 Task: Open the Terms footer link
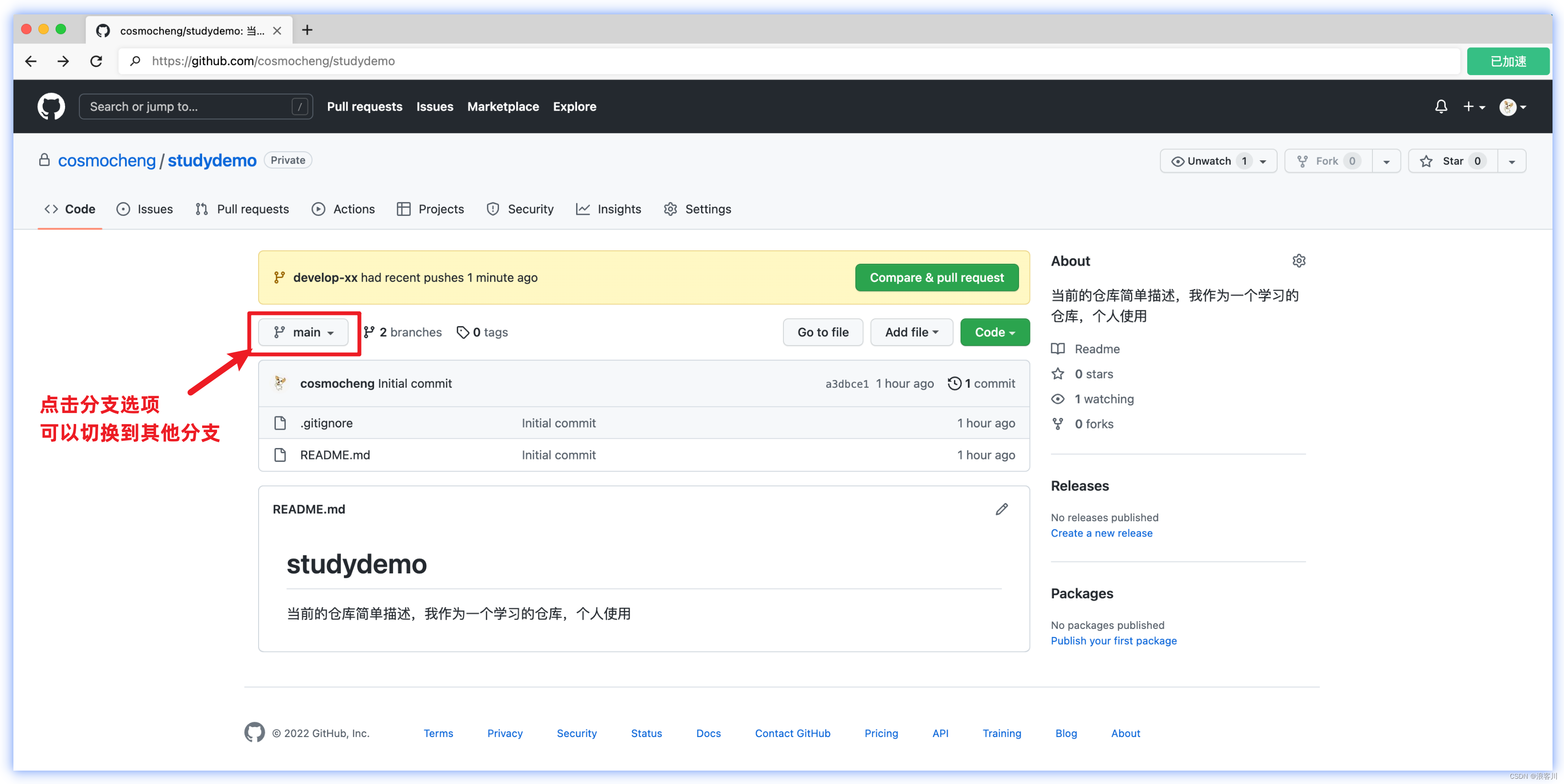coord(438,733)
